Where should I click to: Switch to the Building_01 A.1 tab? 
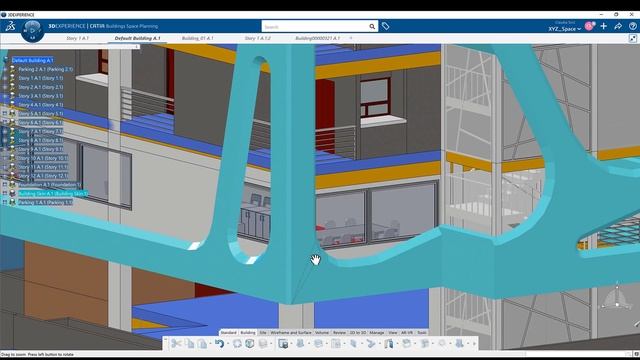coord(197,38)
